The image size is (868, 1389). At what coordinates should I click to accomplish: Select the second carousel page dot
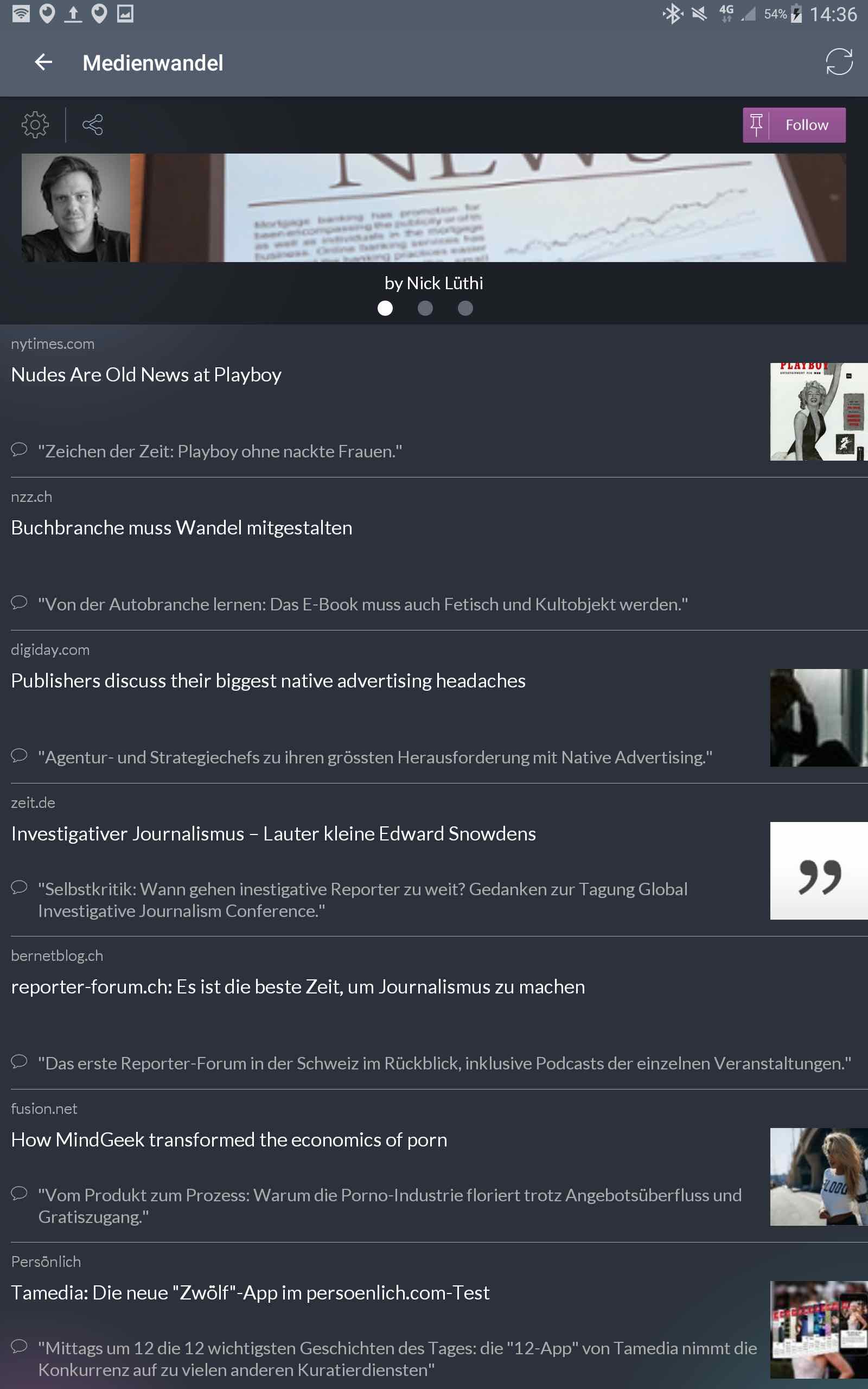pos(425,308)
